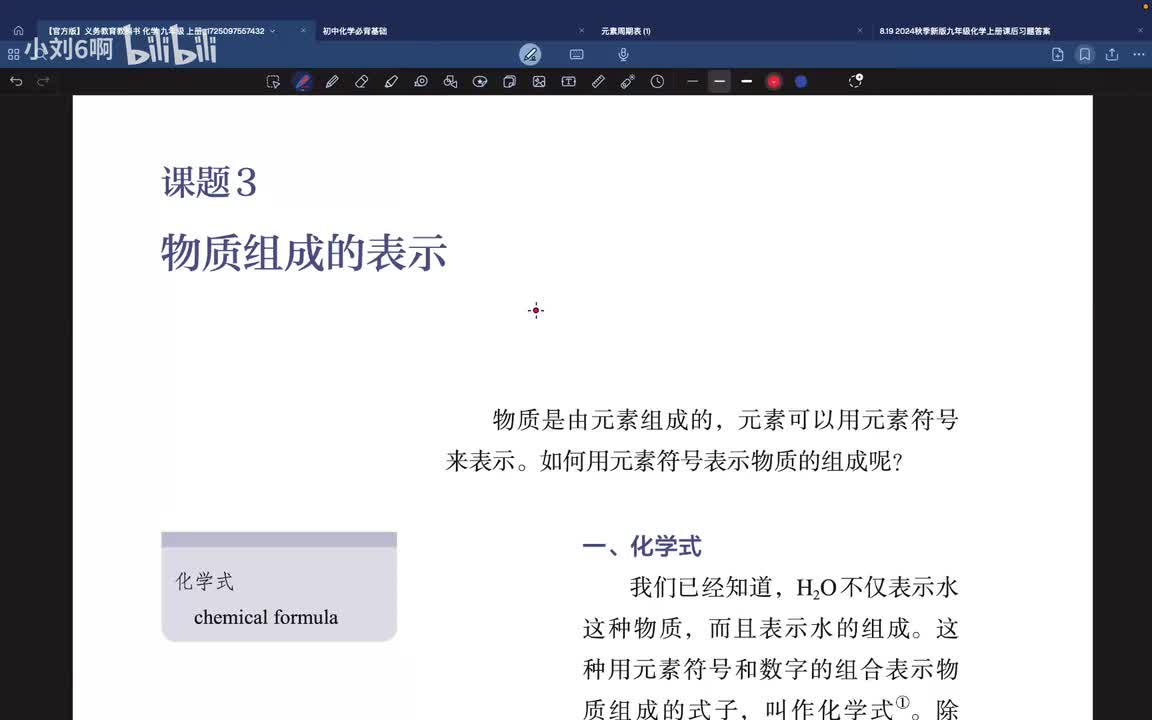Open the three-dots more options menu
The image size is (1152, 720).
click(x=1139, y=54)
